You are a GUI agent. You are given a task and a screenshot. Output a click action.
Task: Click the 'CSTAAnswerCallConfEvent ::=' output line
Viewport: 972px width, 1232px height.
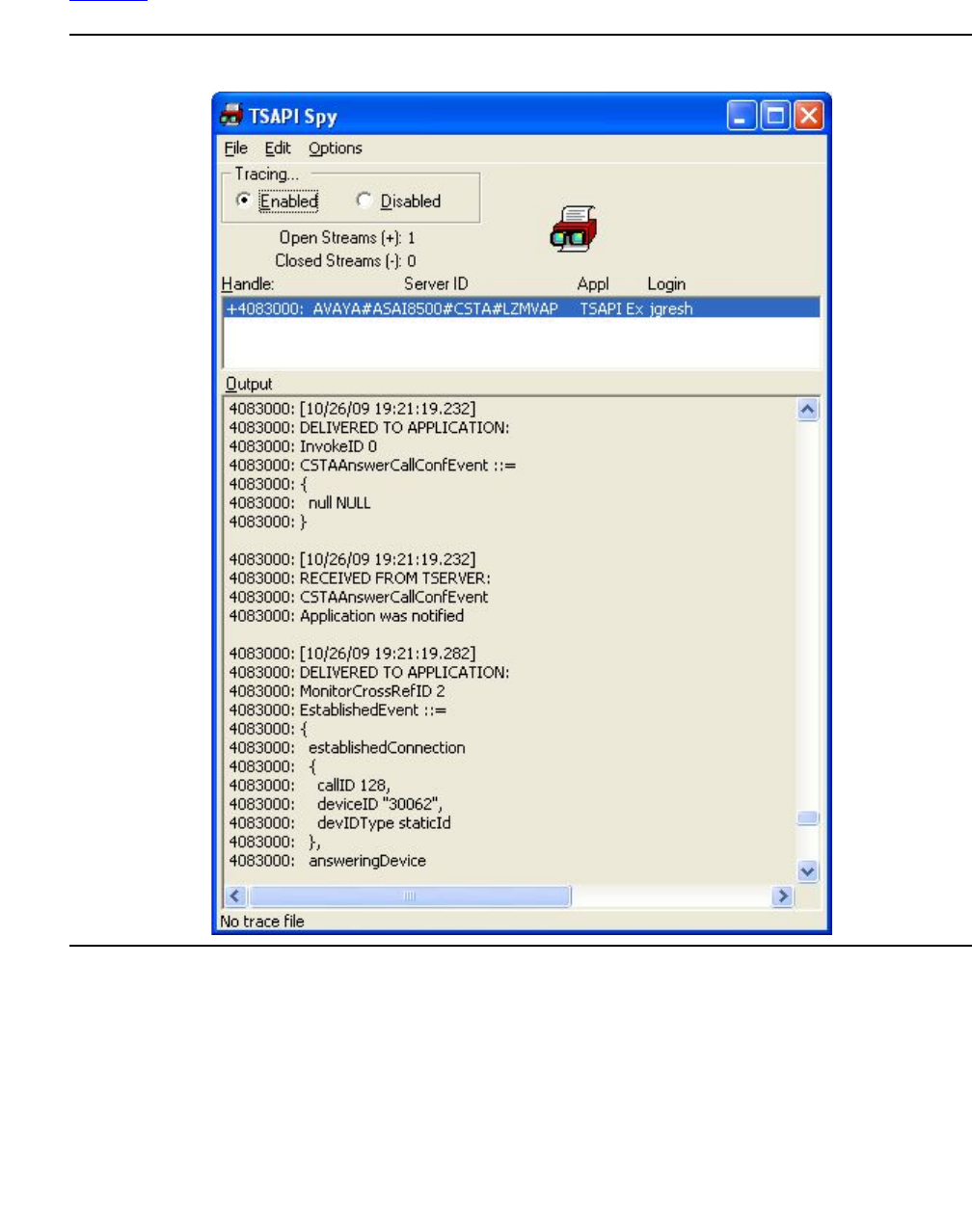[372, 465]
